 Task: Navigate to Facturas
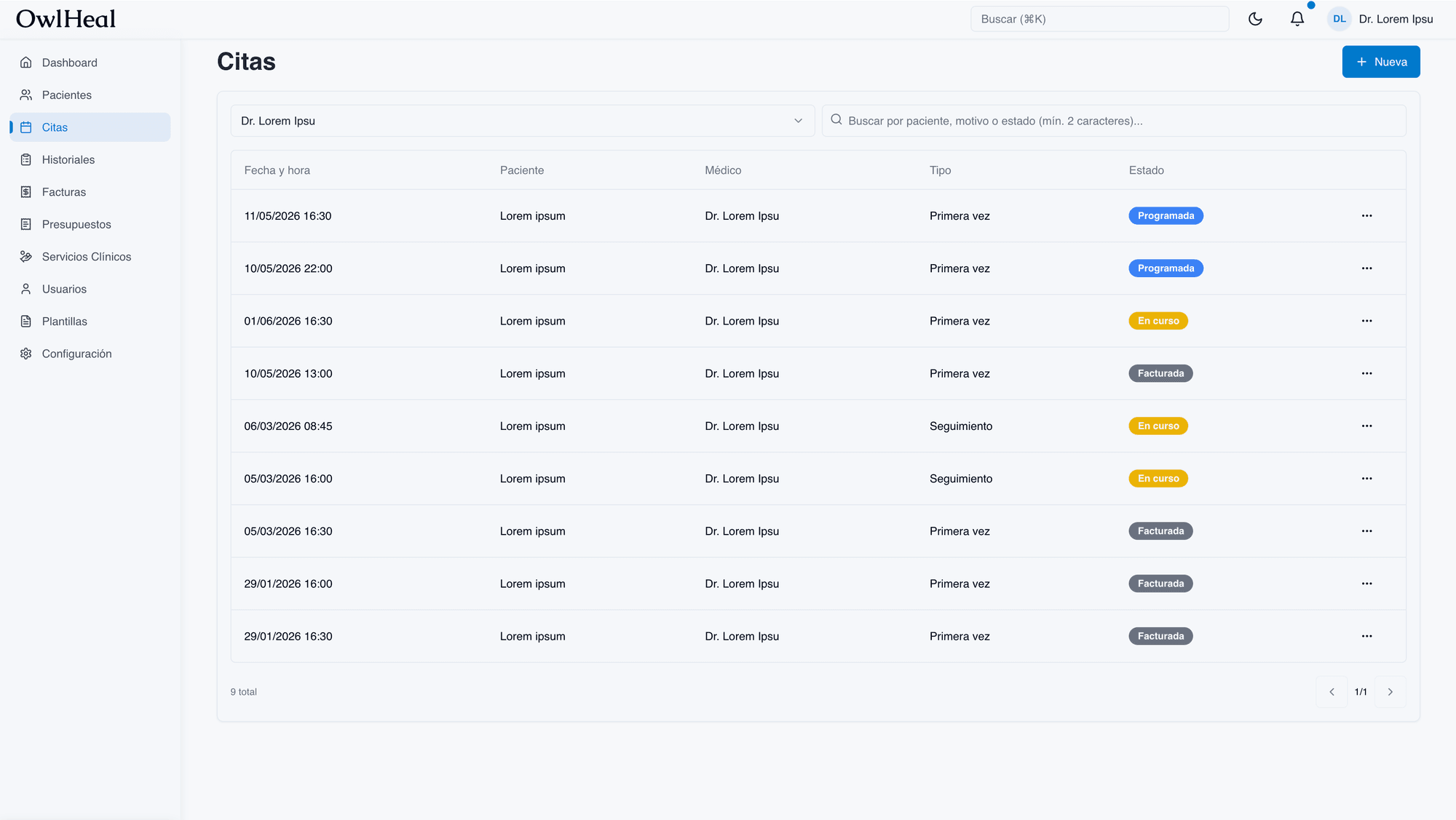(x=90, y=192)
